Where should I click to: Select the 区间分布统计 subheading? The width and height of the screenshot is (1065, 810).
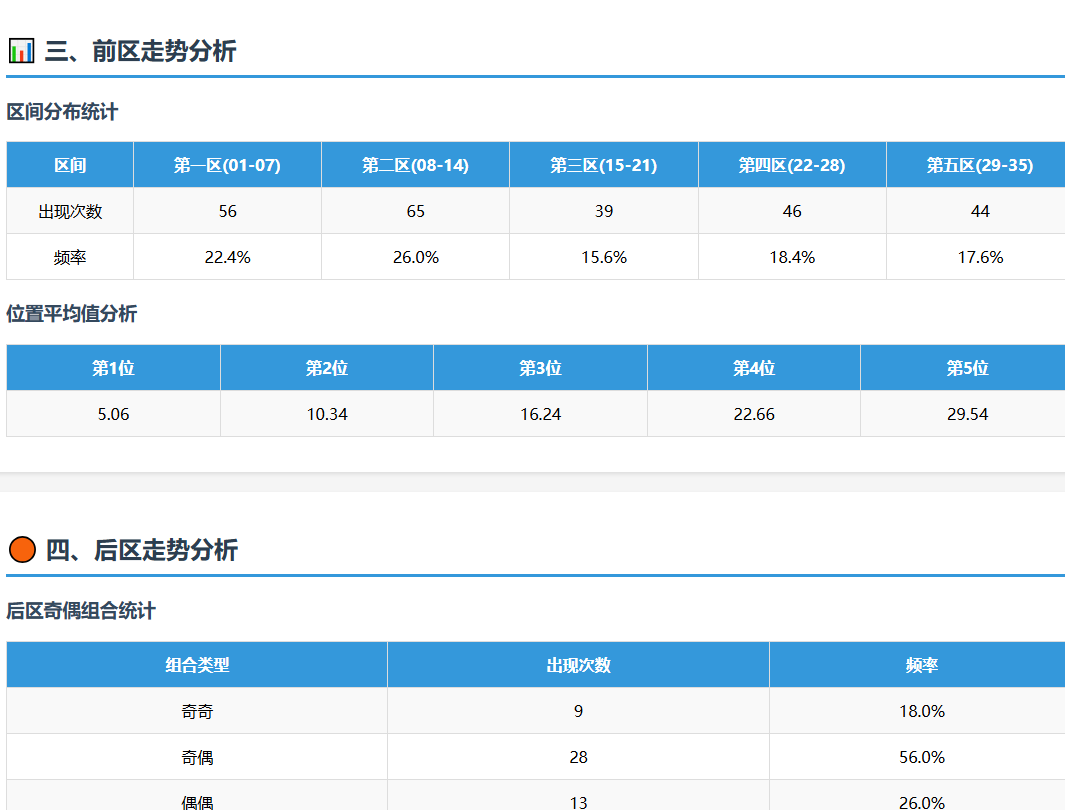[x=62, y=112]
